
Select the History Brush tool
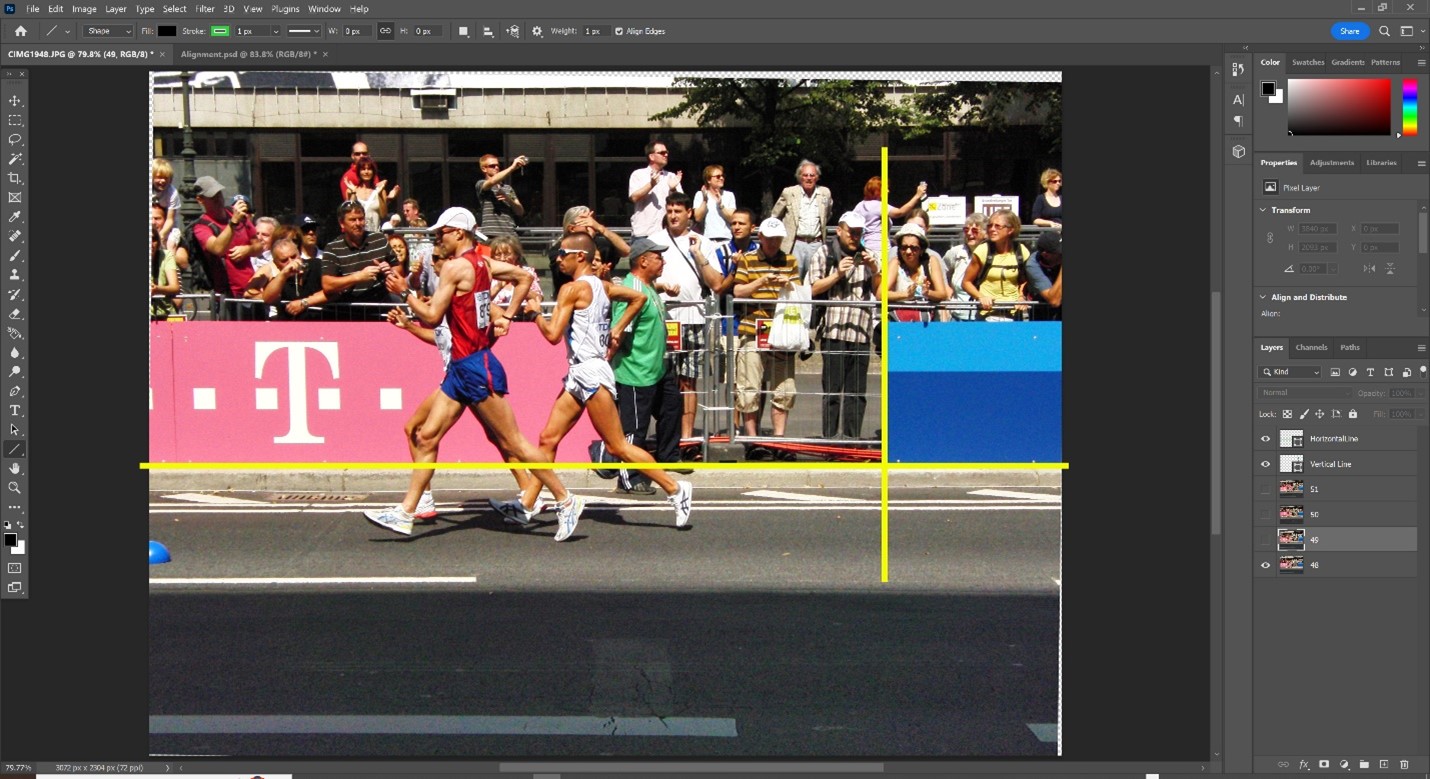point(15,295)
